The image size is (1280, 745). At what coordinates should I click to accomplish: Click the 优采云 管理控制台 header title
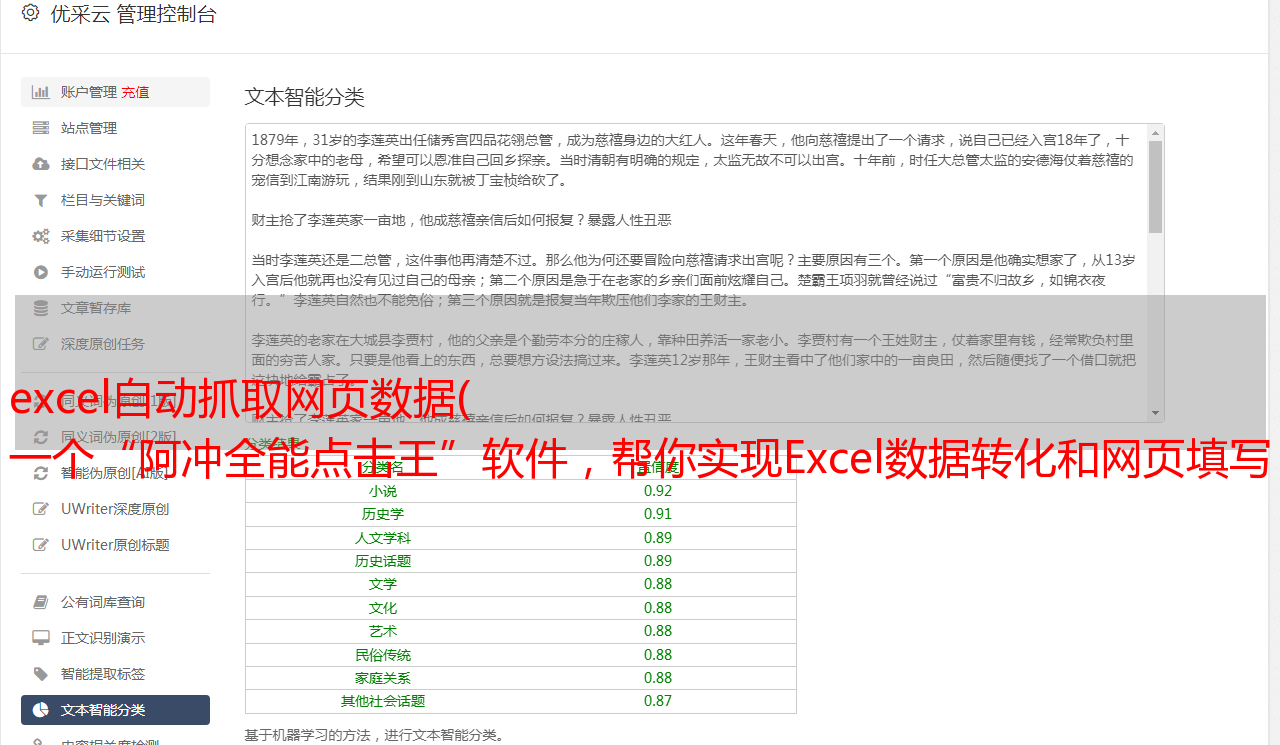[133, 14]
